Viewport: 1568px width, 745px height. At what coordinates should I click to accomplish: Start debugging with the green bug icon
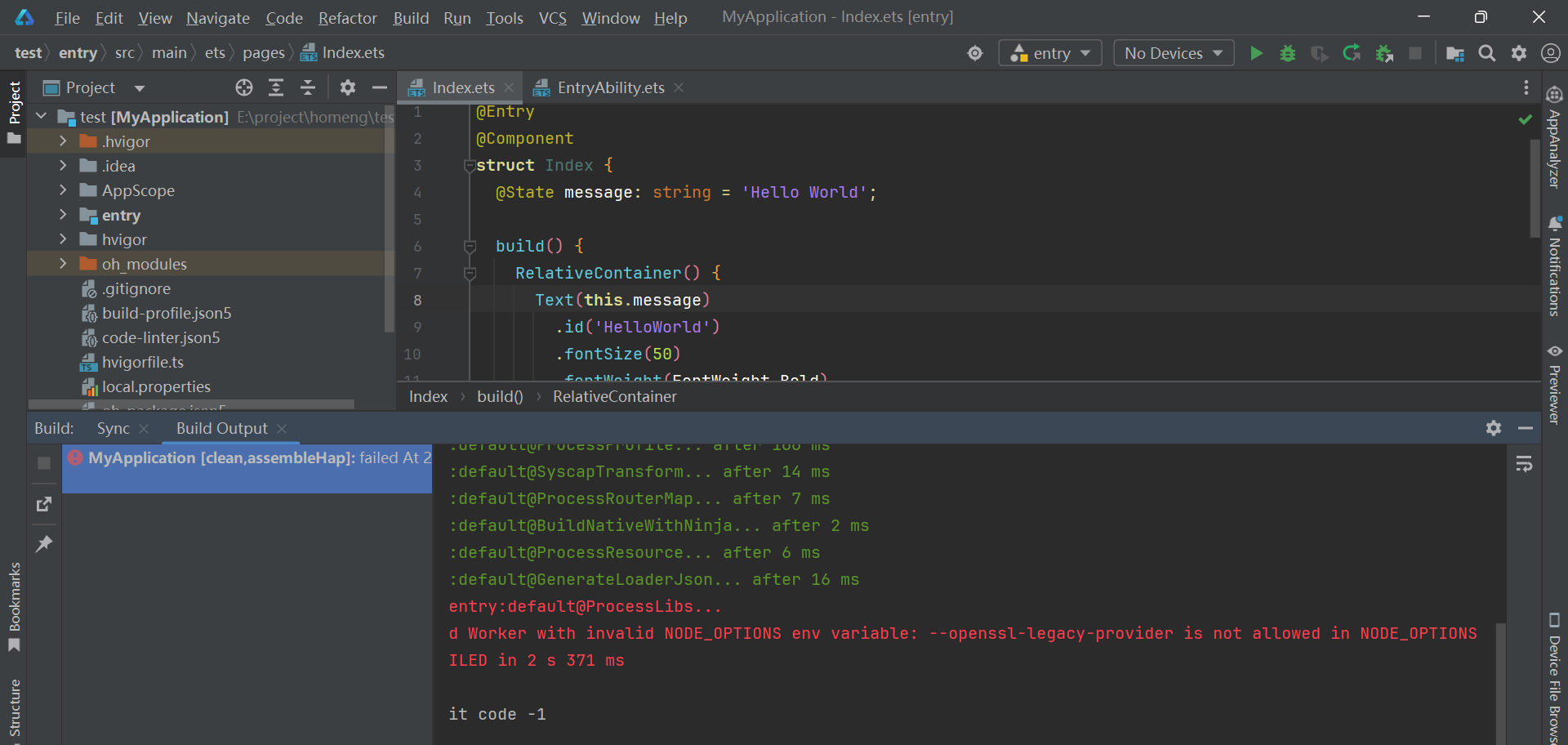[x=1288, y=53]
